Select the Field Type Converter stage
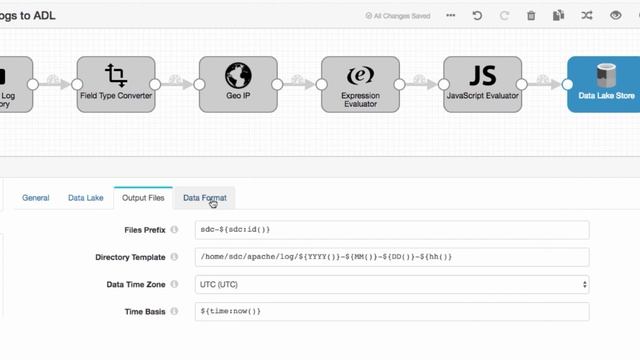 (x=116, y=84)
